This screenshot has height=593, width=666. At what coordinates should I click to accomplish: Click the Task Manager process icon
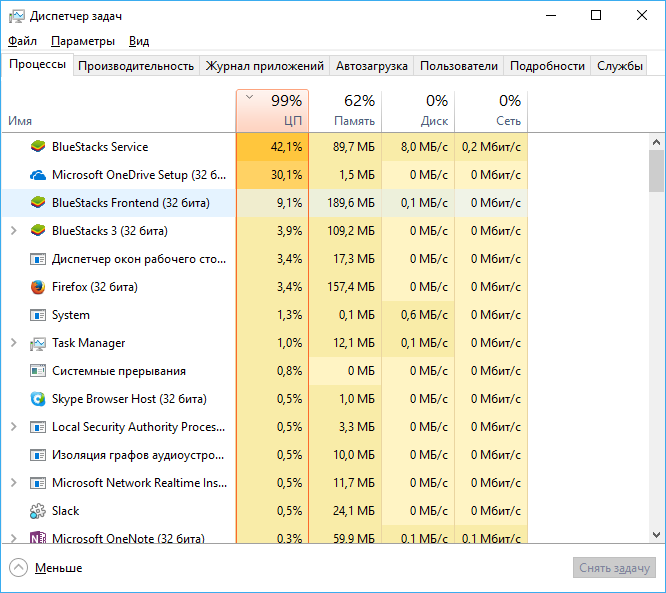[38, 343]
